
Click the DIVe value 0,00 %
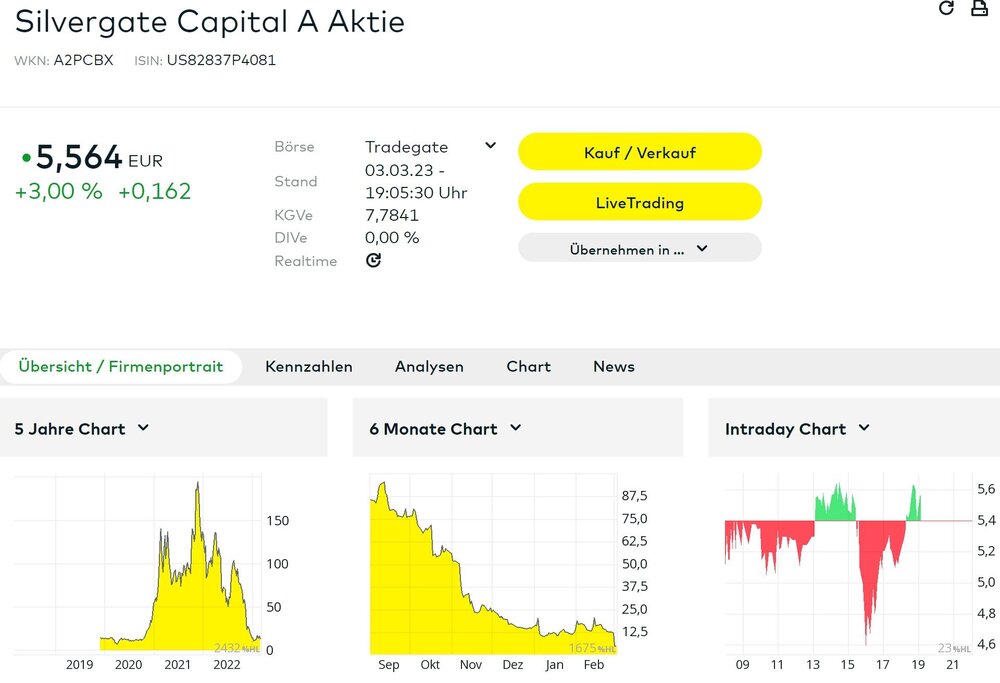(x=392, y=237)
